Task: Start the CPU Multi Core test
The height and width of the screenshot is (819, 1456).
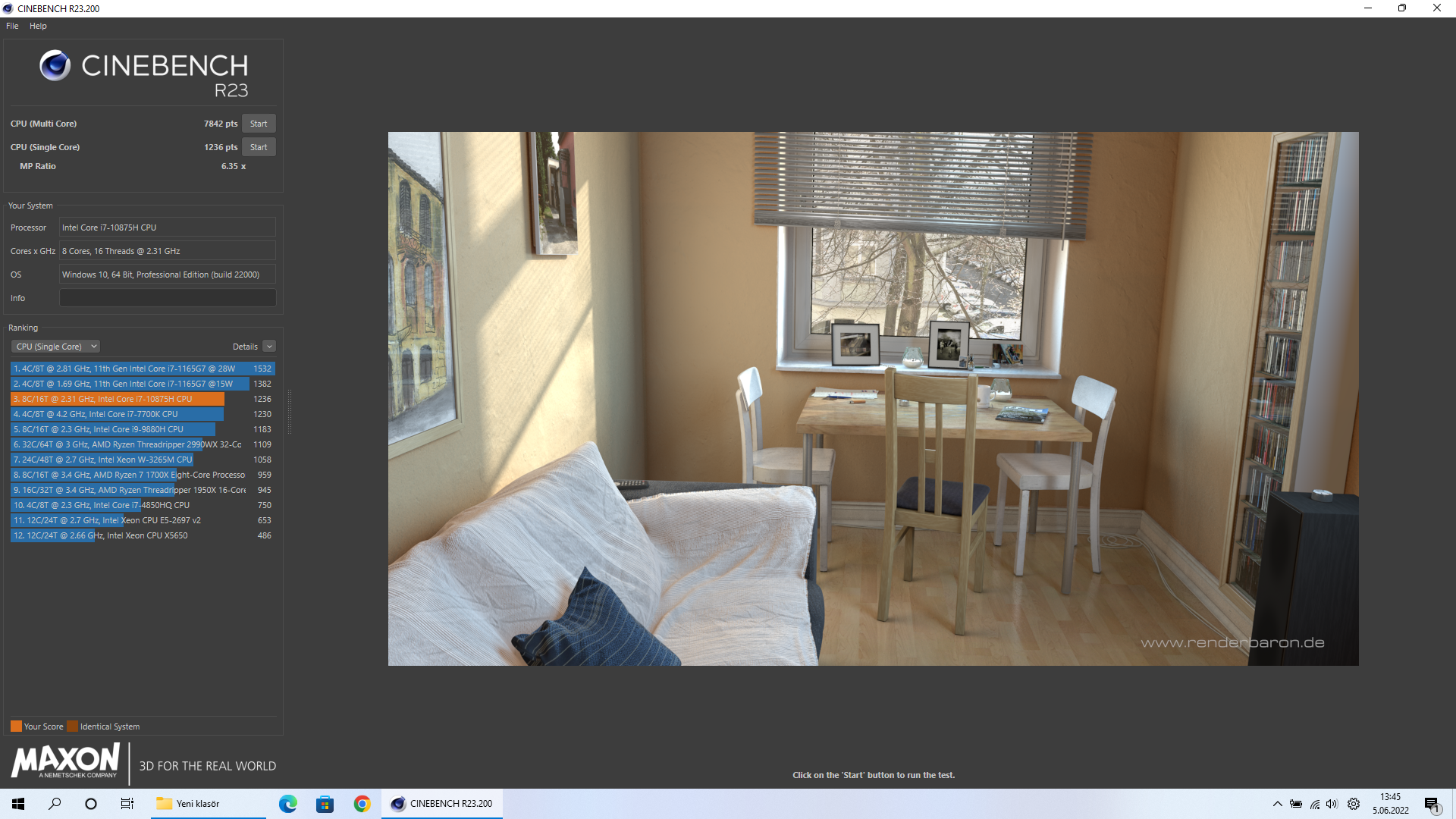Action: point(259,124)
